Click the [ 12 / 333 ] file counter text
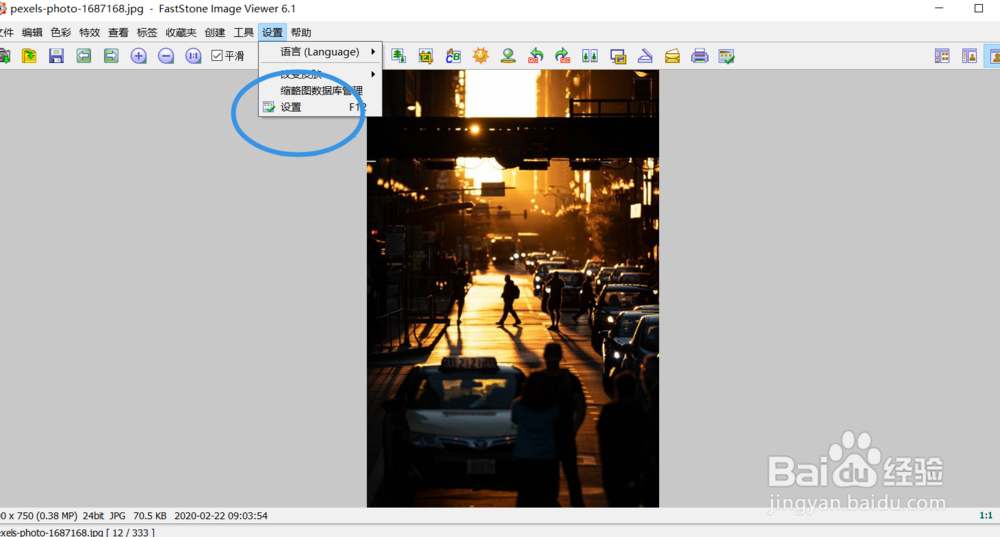This screenshot has height=537, width=1000. coord(131,532)
